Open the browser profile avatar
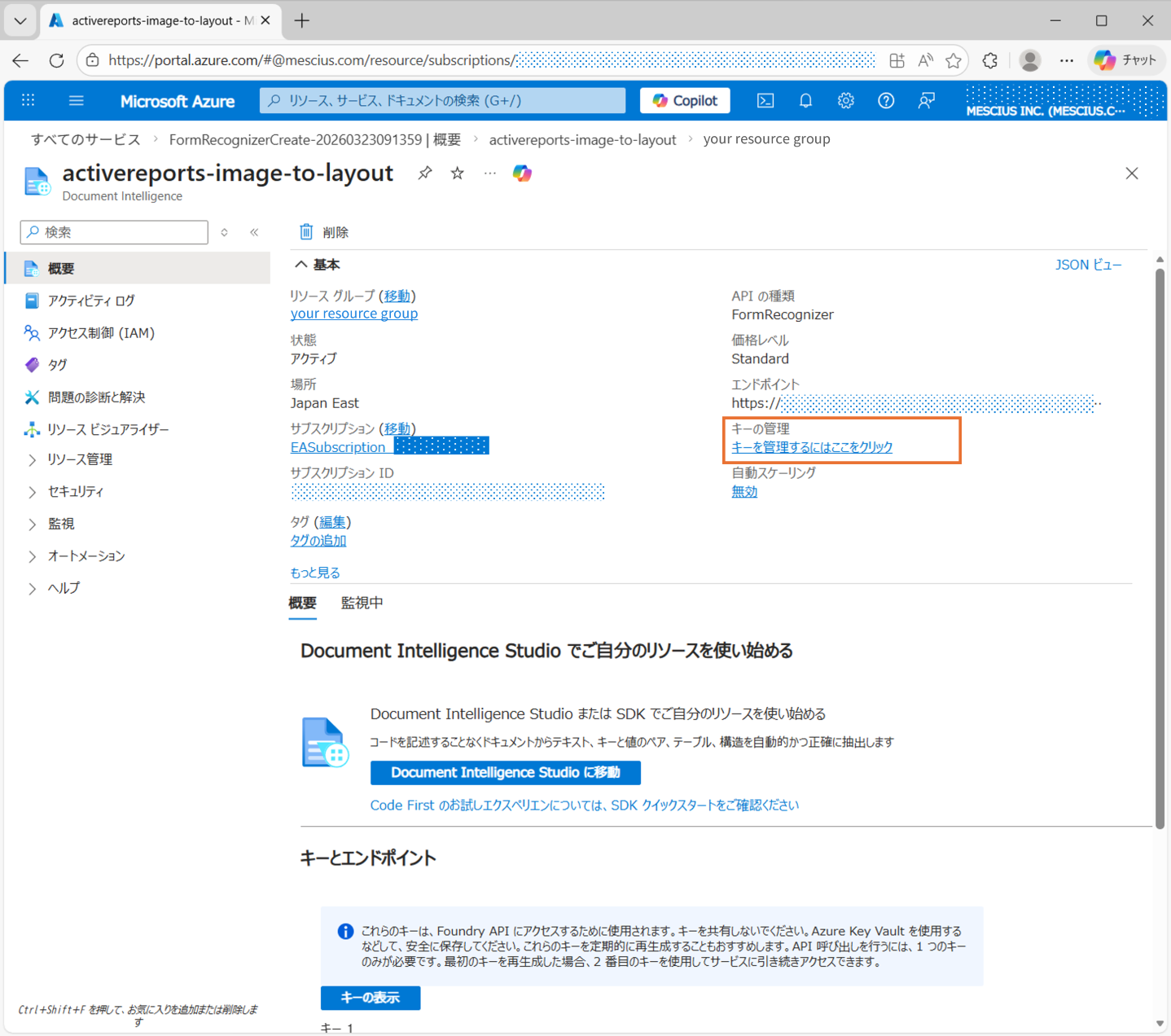Image resolution: width=1171 pixels, height=1036 pixels. click(1030, 60)
